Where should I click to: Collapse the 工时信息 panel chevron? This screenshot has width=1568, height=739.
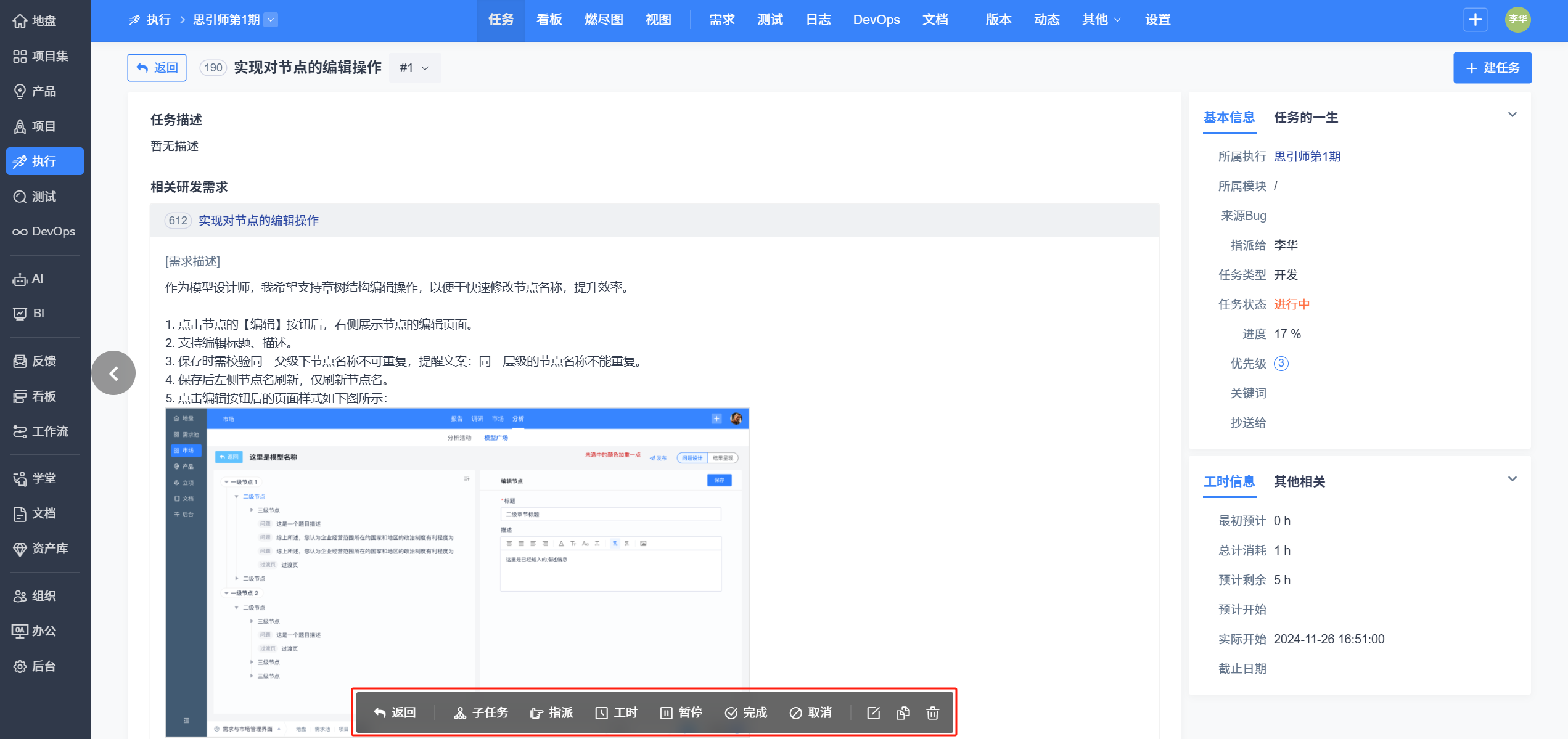tap(1512, 479)
